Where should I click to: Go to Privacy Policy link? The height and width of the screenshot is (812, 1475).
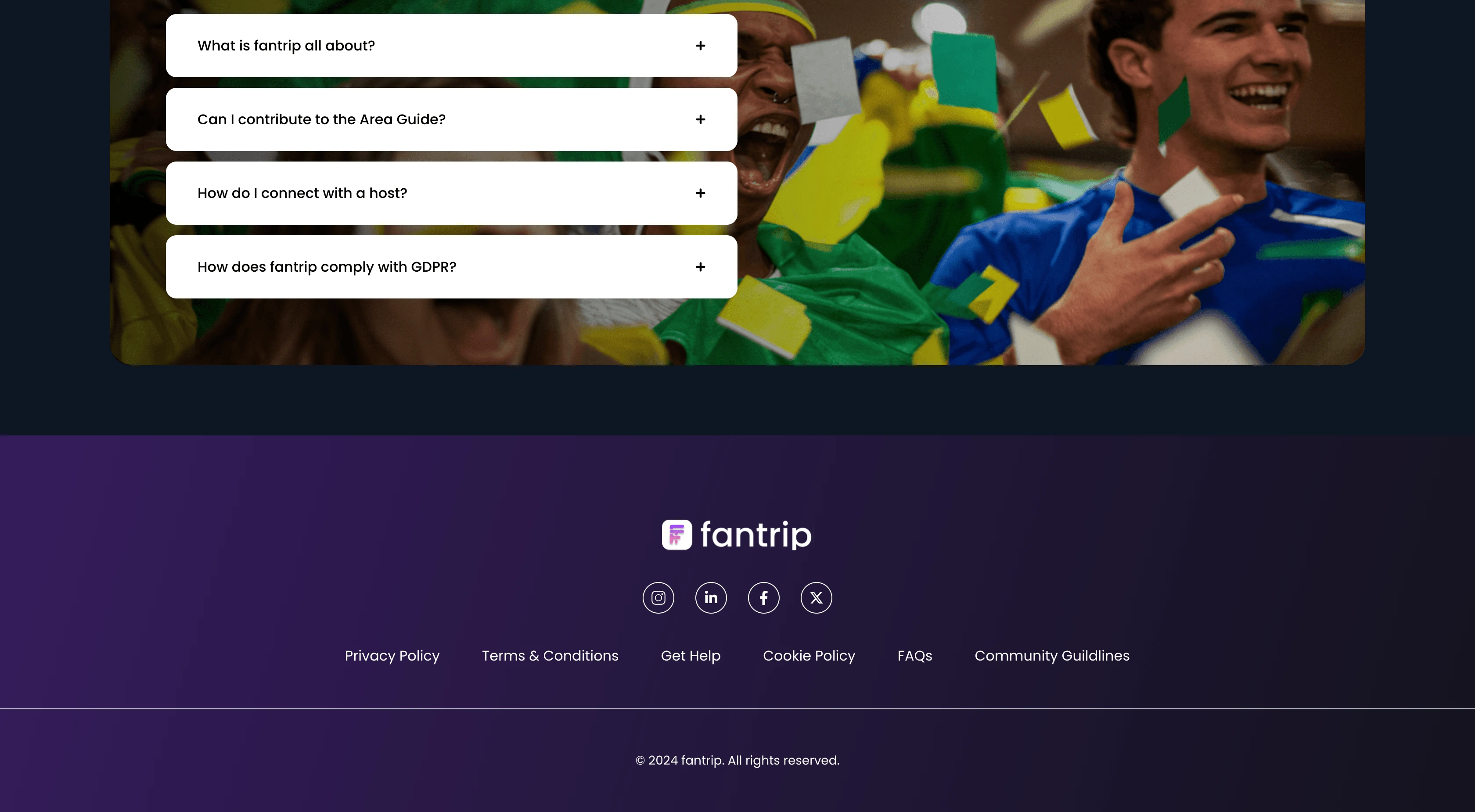[392, 656]
